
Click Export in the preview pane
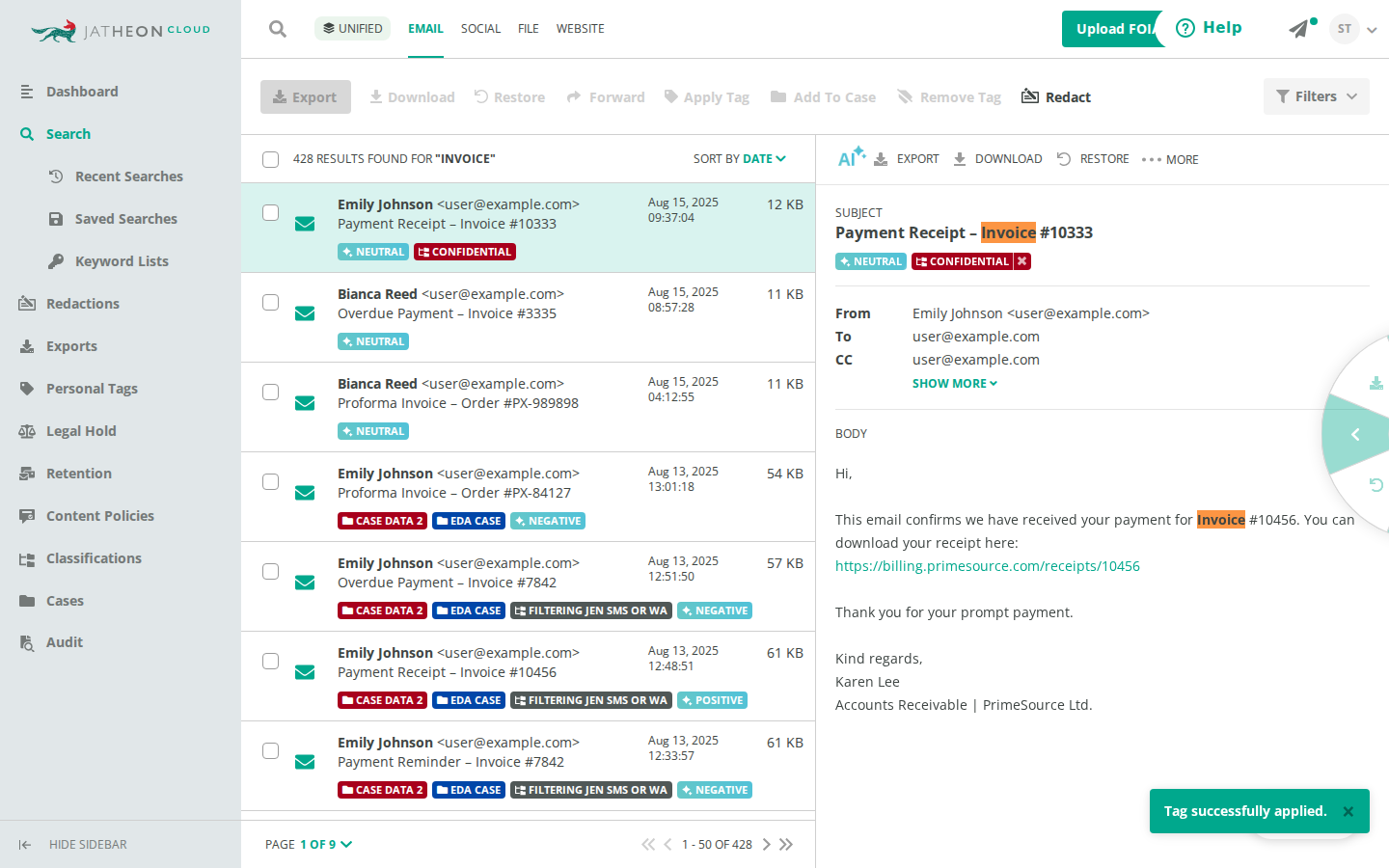[907, 159]
